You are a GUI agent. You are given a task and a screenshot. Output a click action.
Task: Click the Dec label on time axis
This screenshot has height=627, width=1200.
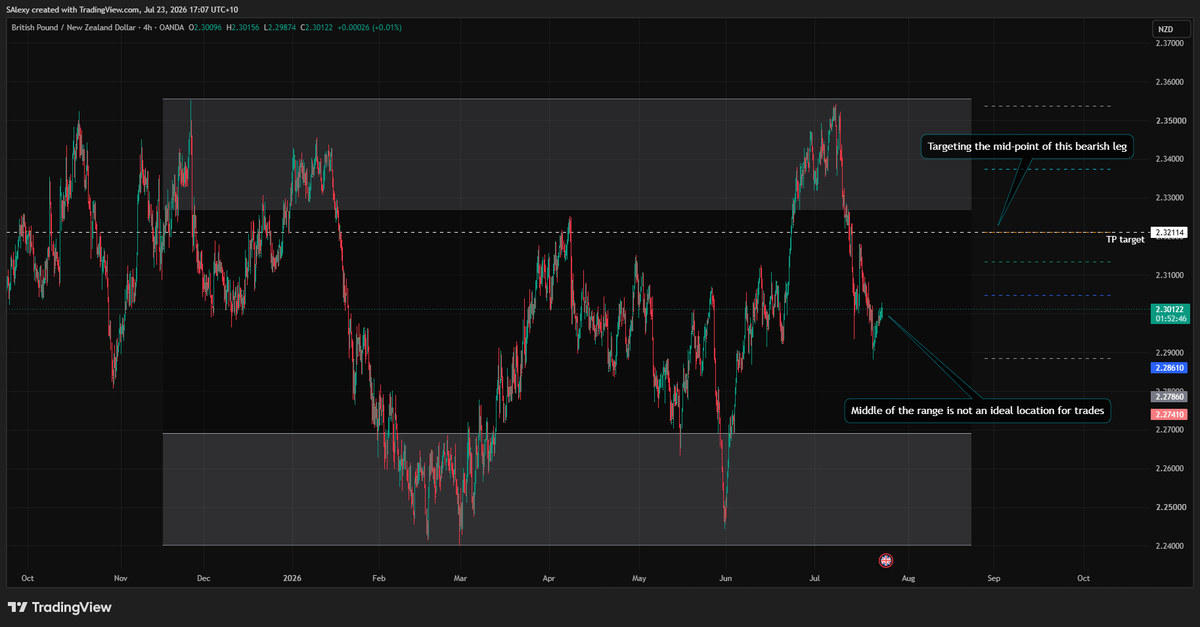coord(203,578)
